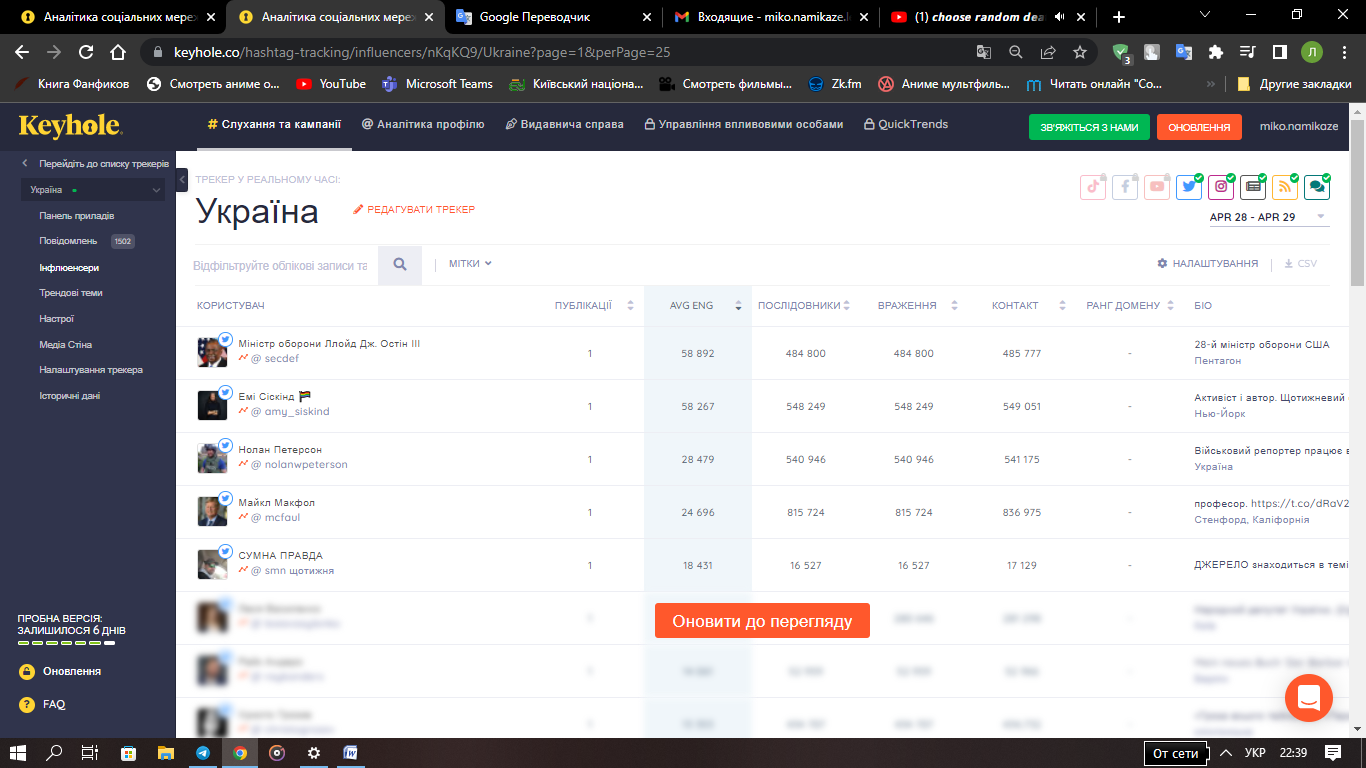Open Видавнича справа nav item
Image resolution: width=1366 pixels, height=768 pixels.
[564, 125]
